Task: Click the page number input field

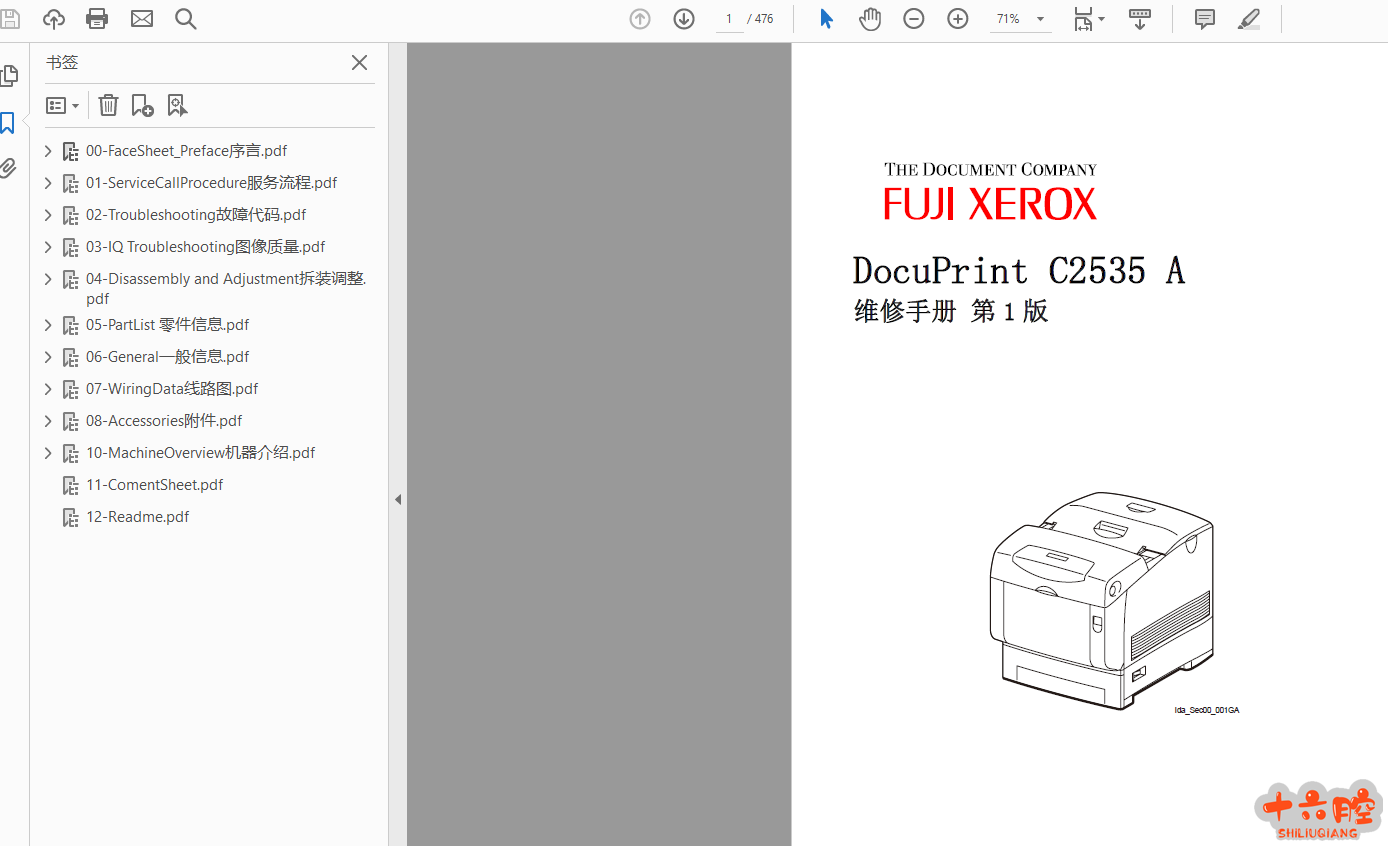Action: click(x=729, y=19)
